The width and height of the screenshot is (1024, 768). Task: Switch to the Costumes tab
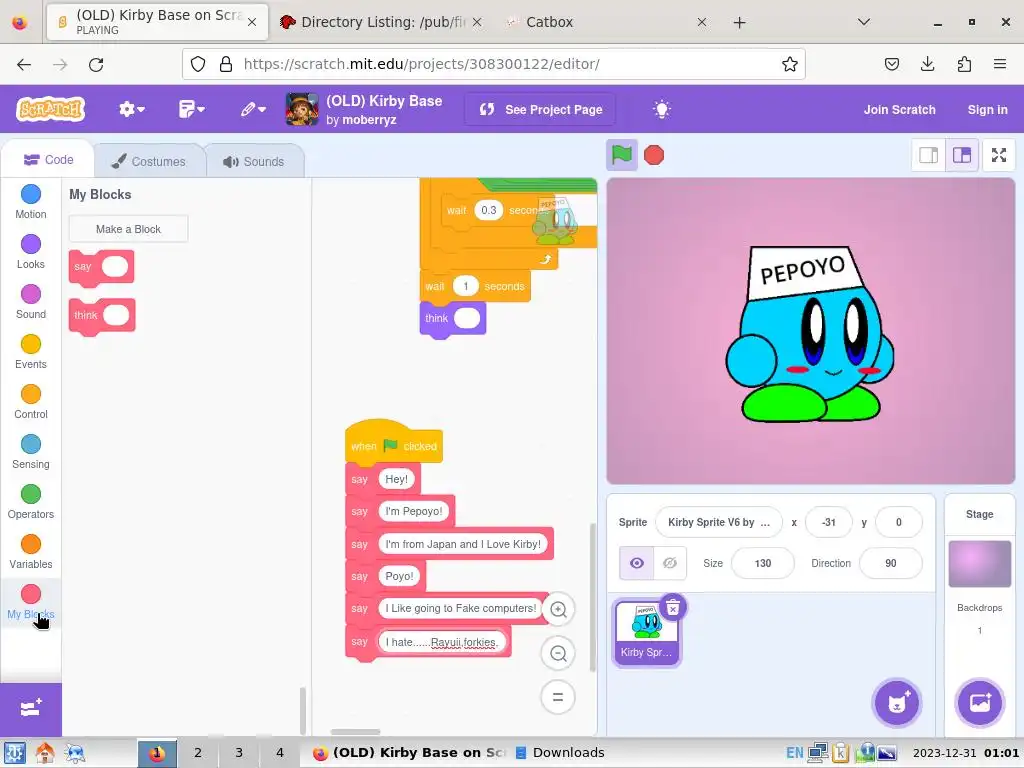149,161
